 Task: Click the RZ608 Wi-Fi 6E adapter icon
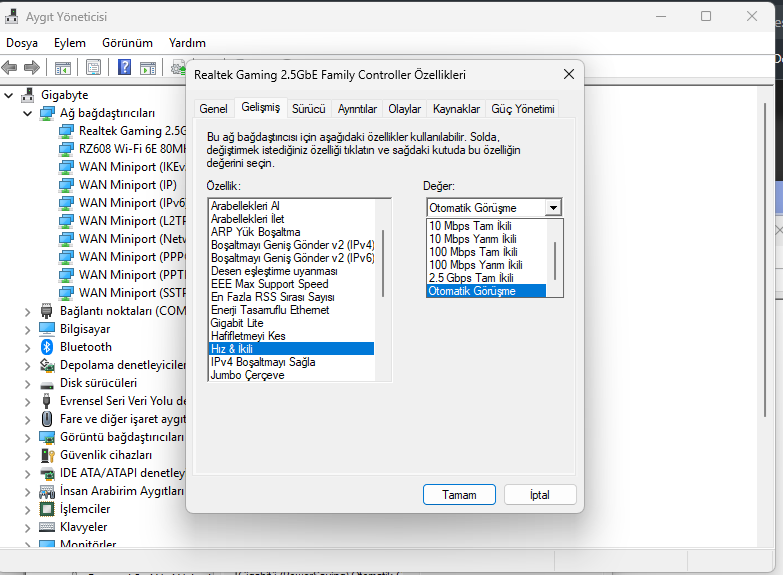pyautogui.click(x=66, y=149)
